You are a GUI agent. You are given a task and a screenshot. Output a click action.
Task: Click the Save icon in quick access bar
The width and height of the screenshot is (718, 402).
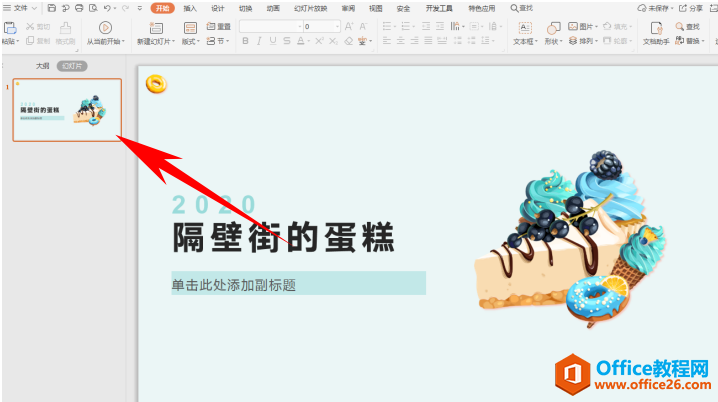pyautogui.click(x=52, y=8)
